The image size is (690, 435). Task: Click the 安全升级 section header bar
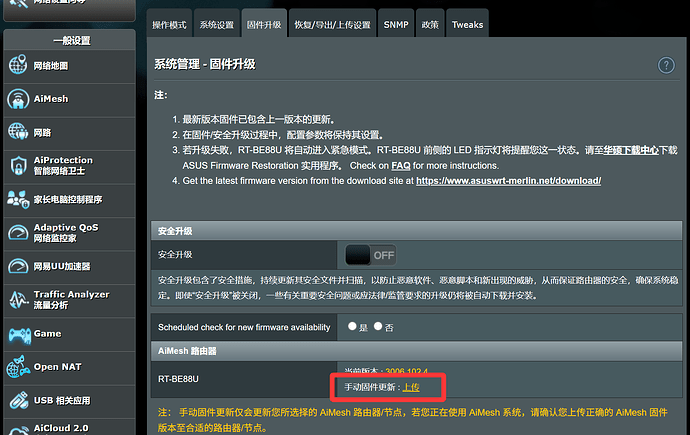coord(416,231)
